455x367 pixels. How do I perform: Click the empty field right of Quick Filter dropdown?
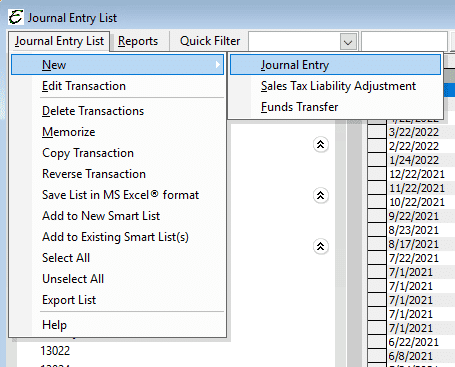pos(404,42)
